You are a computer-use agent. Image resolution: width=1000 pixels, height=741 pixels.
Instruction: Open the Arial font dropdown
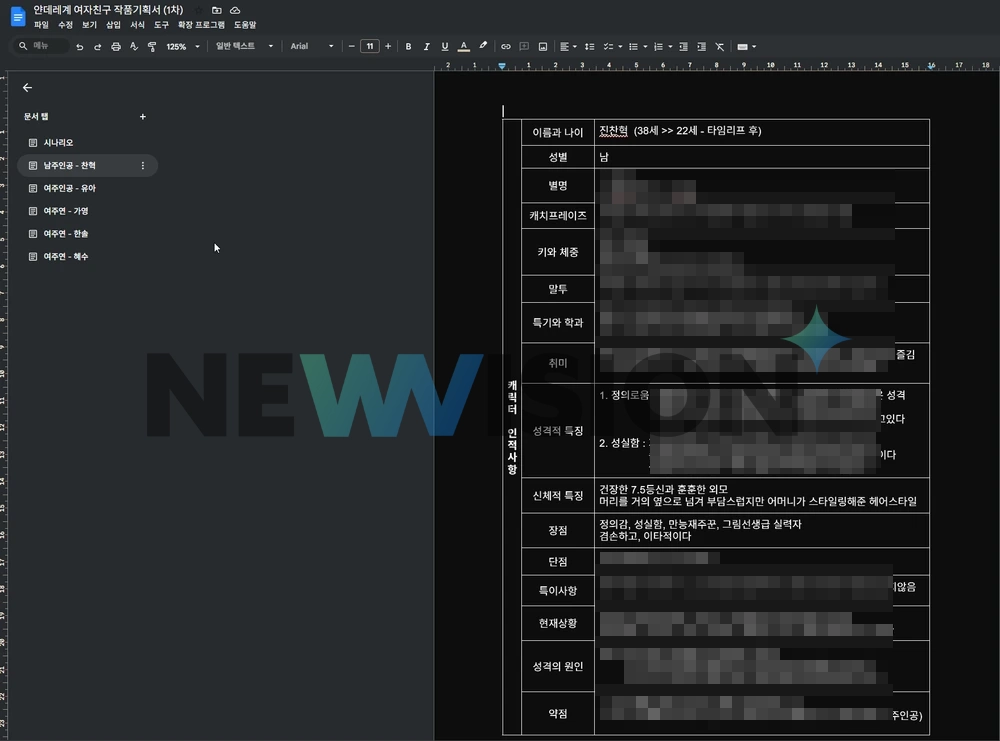click(x=311, y=46)
